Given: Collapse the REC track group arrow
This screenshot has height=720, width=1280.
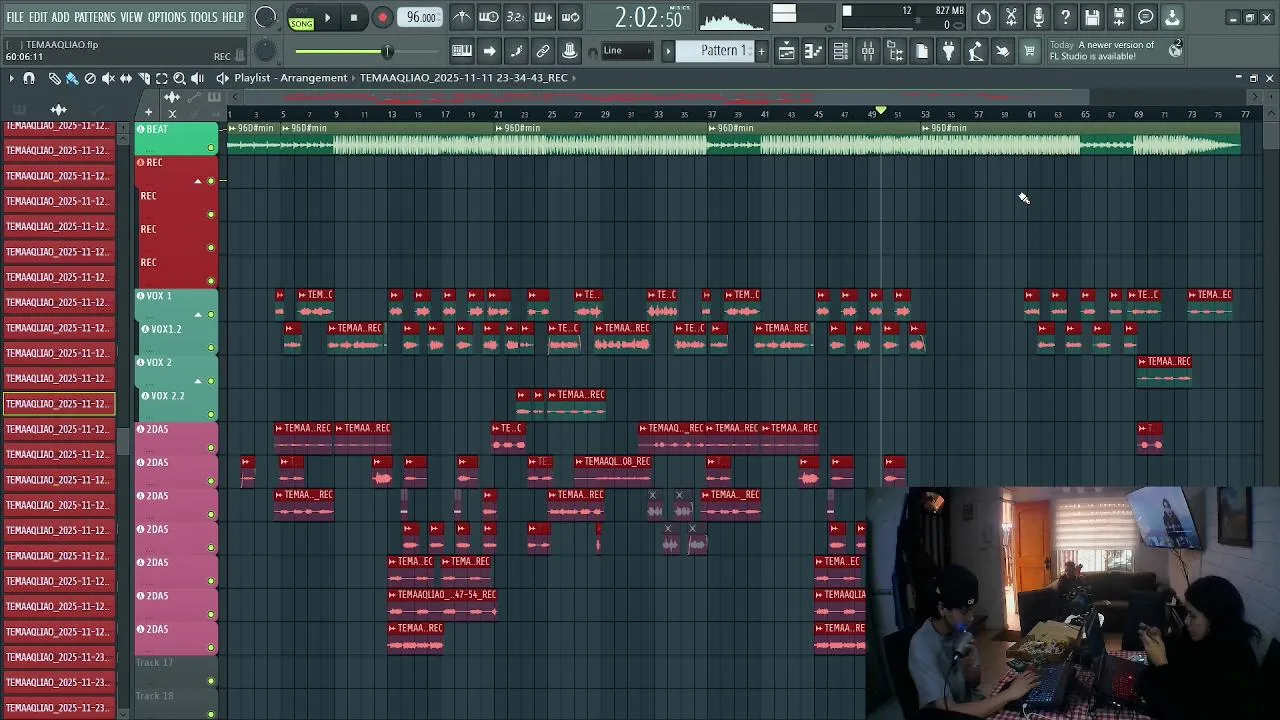Looking at the screenshot, I should click(x=198, y=181).
